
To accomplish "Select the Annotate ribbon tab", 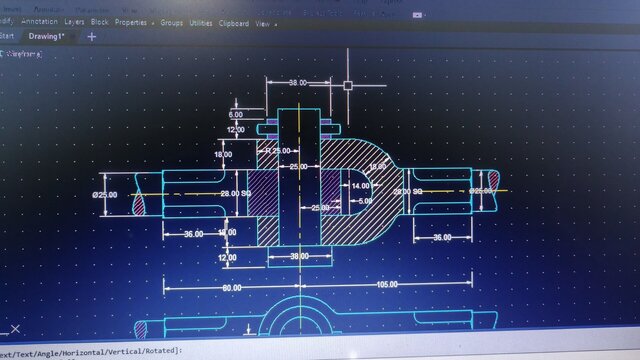I will click(49, 9).
